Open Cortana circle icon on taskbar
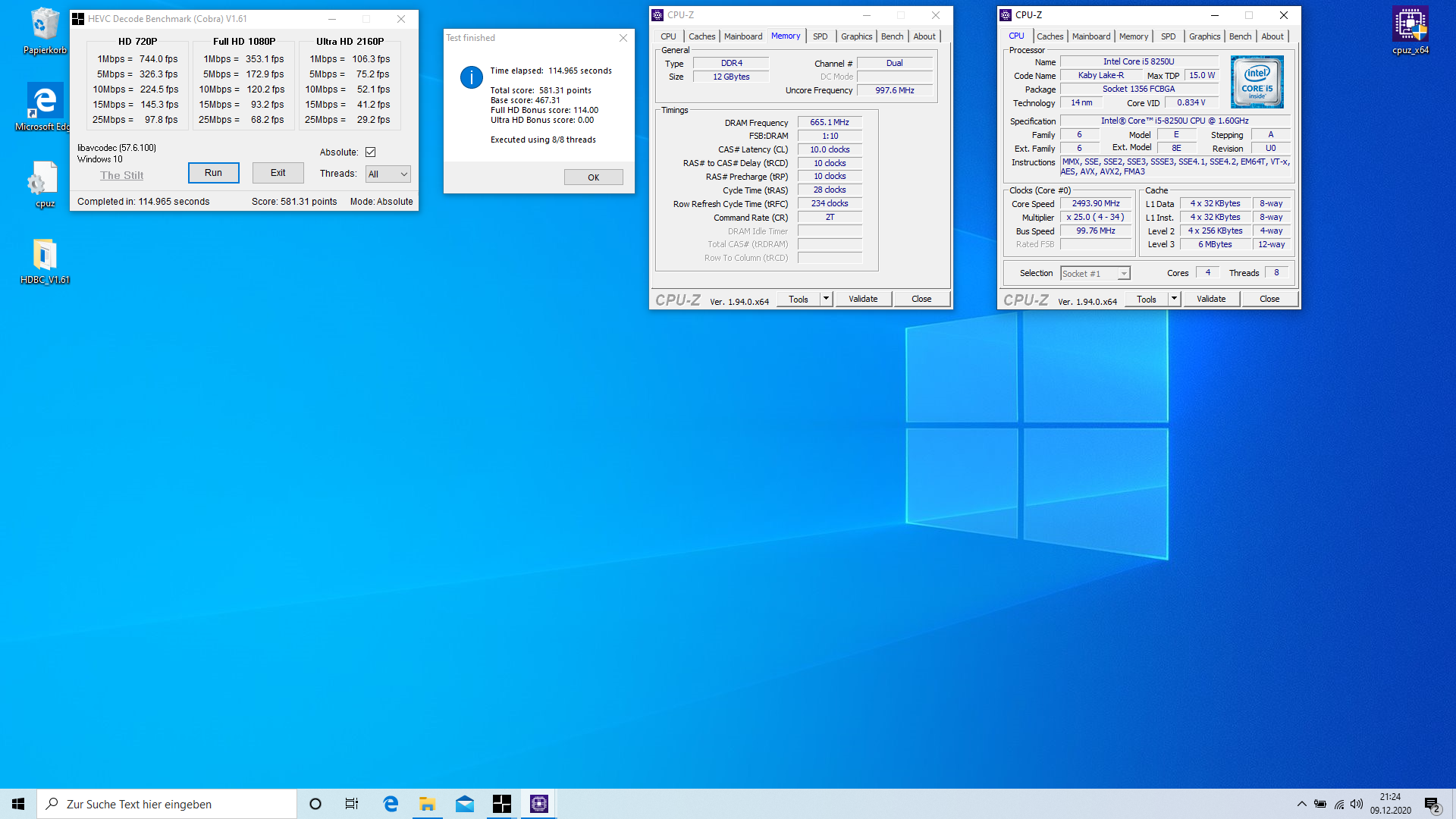Viewport: 1456px width, 819px height. point(315,804)
